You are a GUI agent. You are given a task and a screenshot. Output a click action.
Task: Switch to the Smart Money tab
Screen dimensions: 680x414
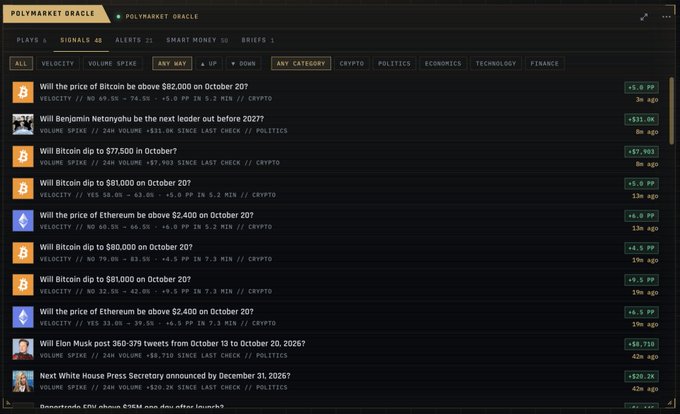pos(197,40)
